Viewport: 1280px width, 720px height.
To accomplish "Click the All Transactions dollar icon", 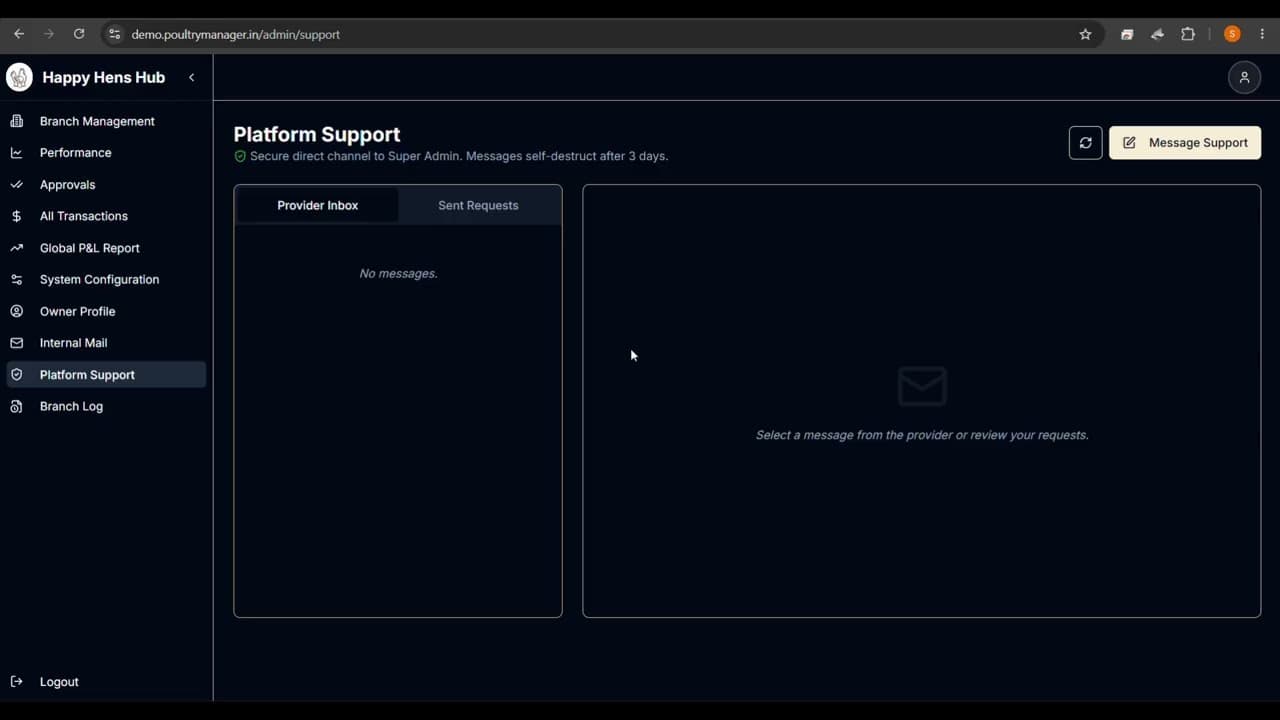I will tap(16, 216).
